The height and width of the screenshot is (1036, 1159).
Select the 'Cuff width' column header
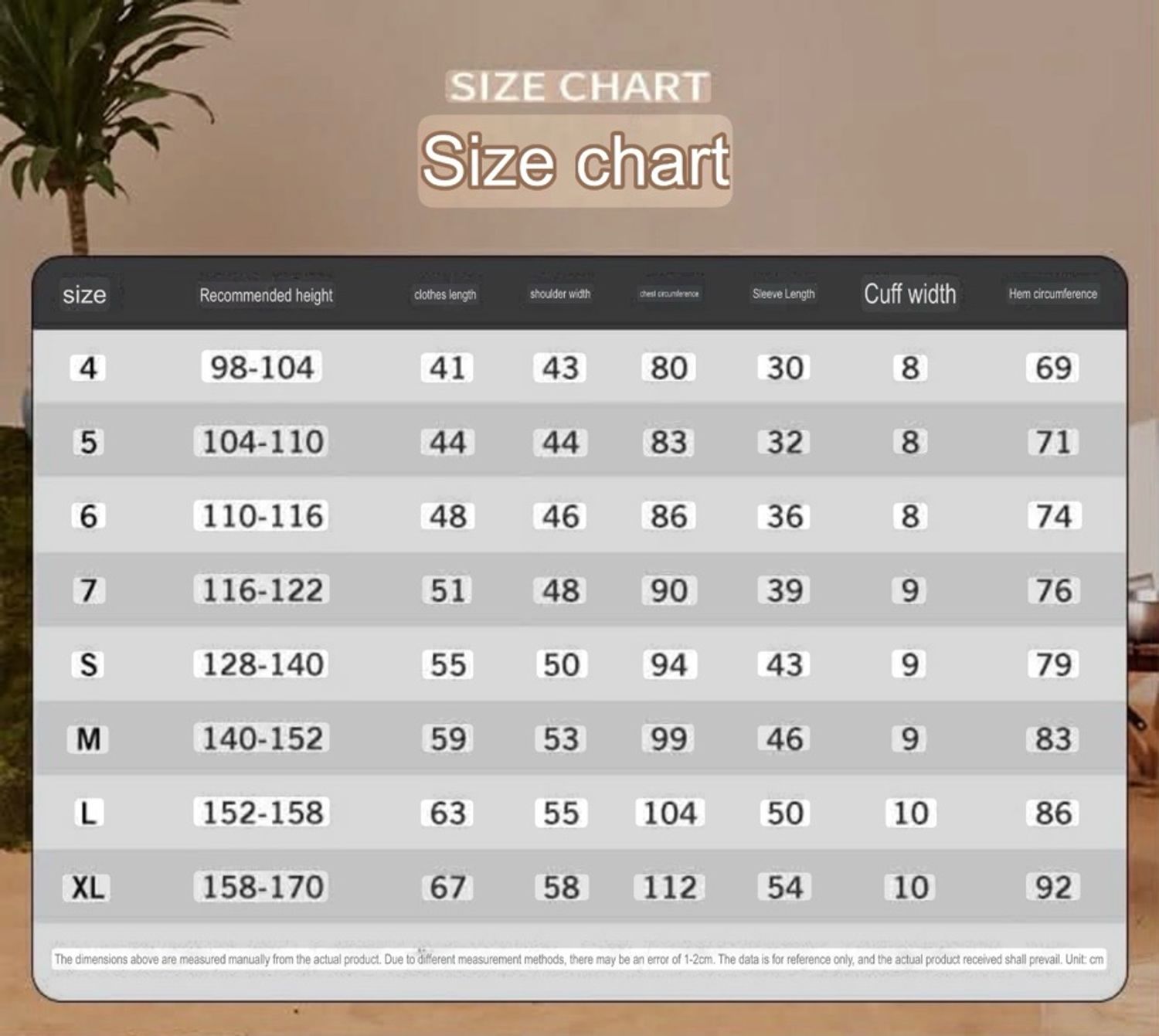click(909, 294)
